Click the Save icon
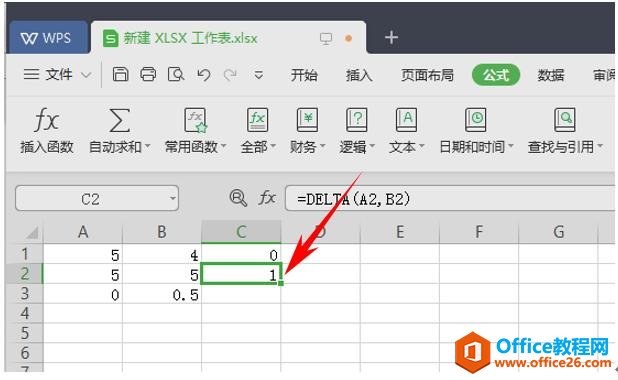618x380 pixels. [120, 74]
